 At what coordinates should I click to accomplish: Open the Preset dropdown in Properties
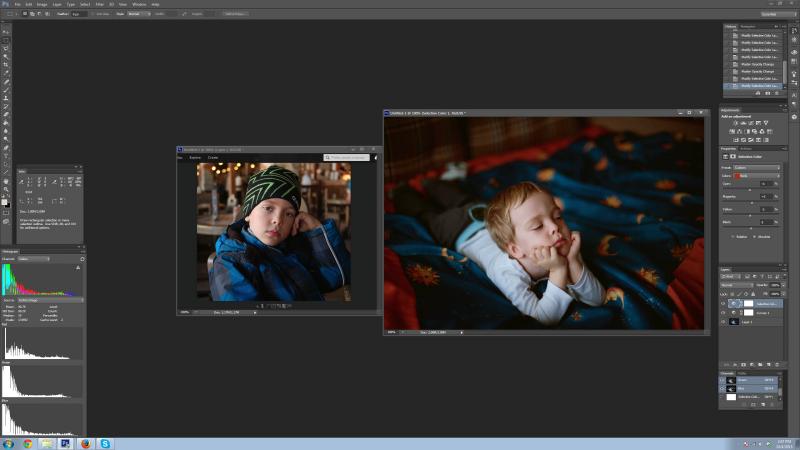(757, 168)
